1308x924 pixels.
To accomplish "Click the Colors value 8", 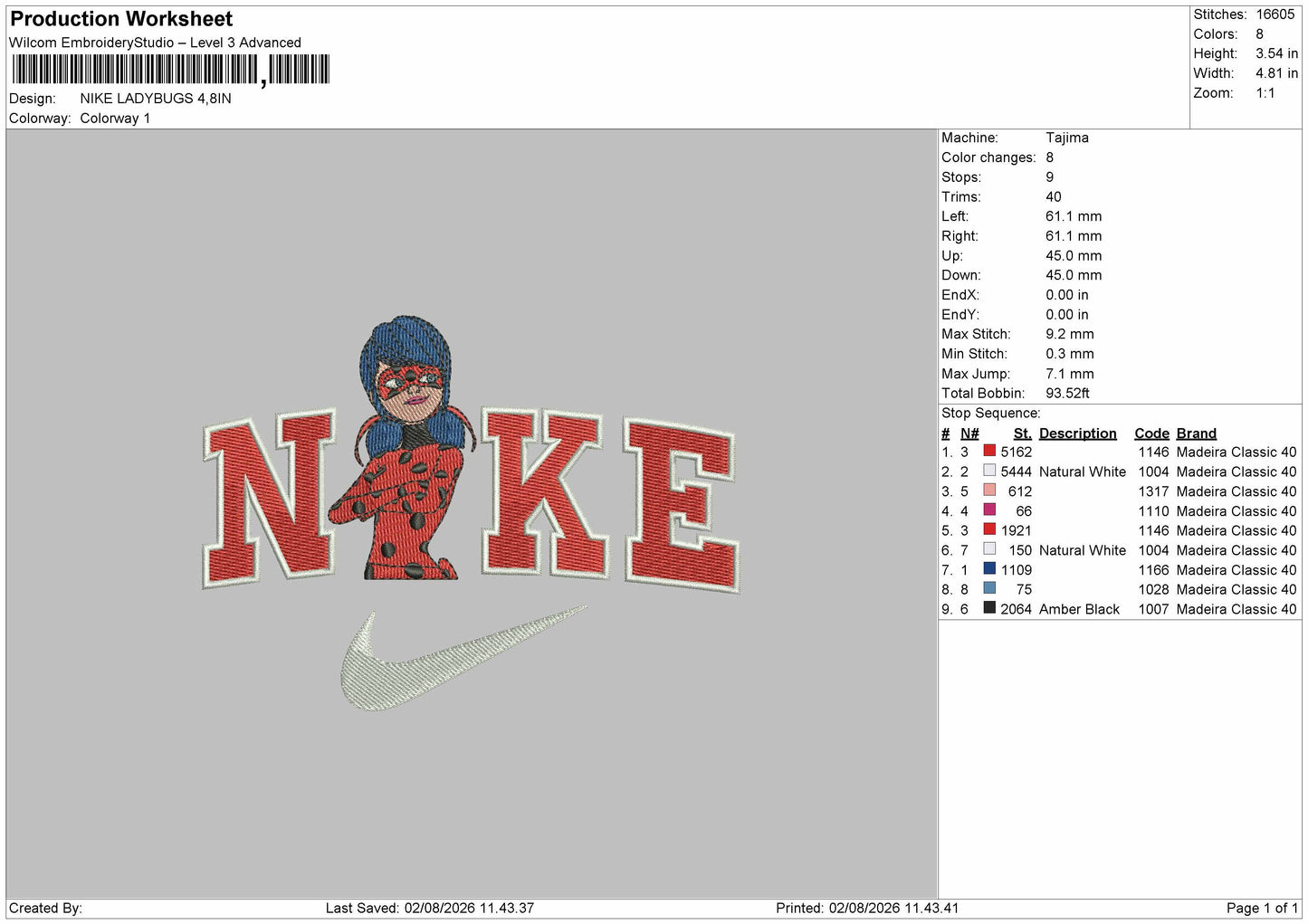I will click(x=1259, y=34).
